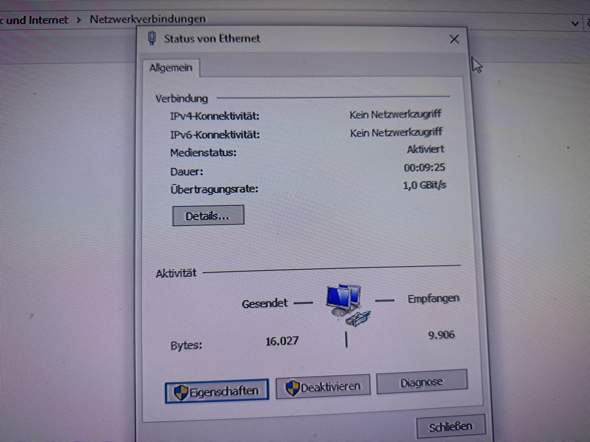Click the shield icon on Eigenschaften
590x442 pixels.
(x=181, y=392)
